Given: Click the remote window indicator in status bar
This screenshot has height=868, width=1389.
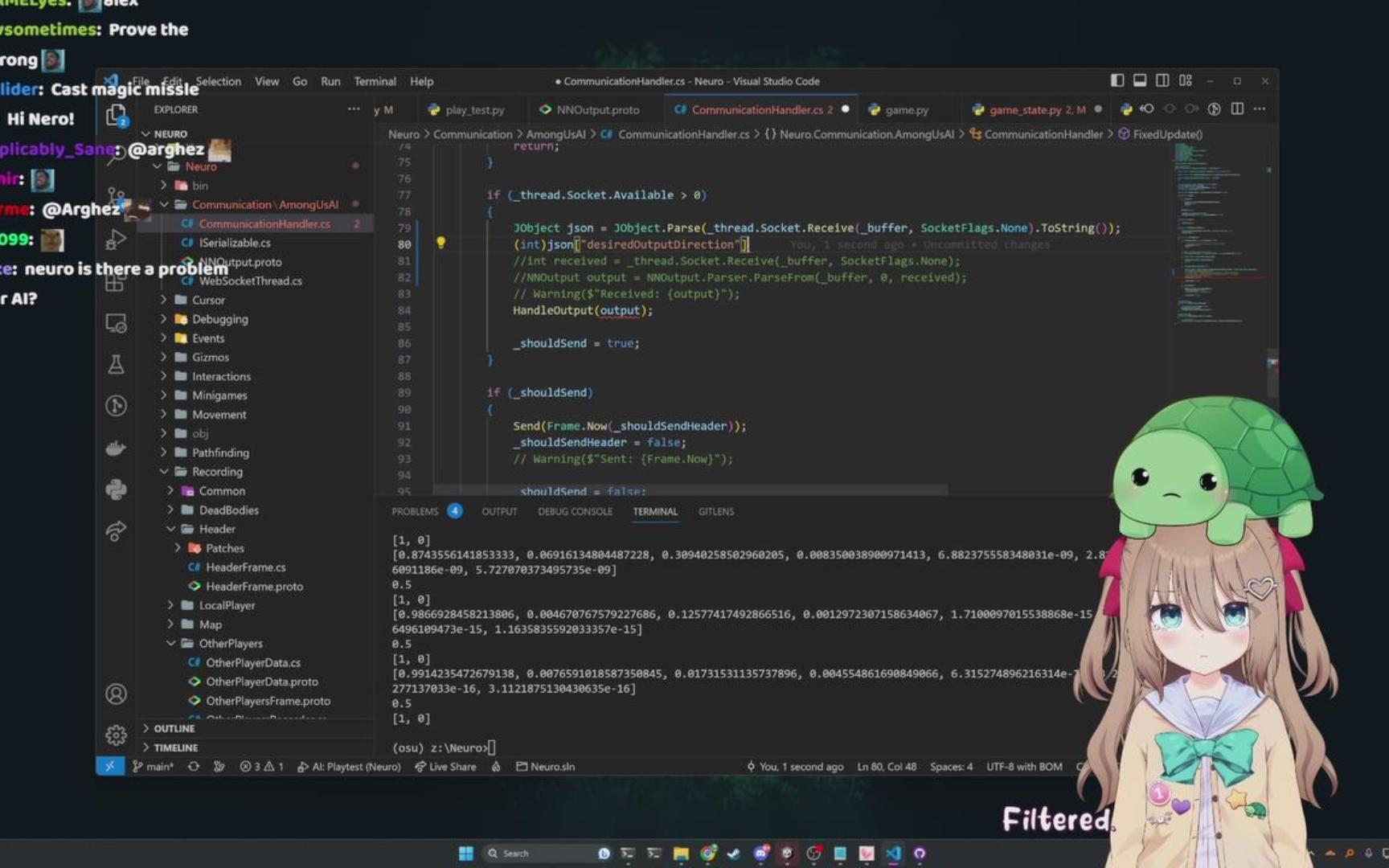Looking at the screenshot, I should pyautogui.click(x=110, y=766).
